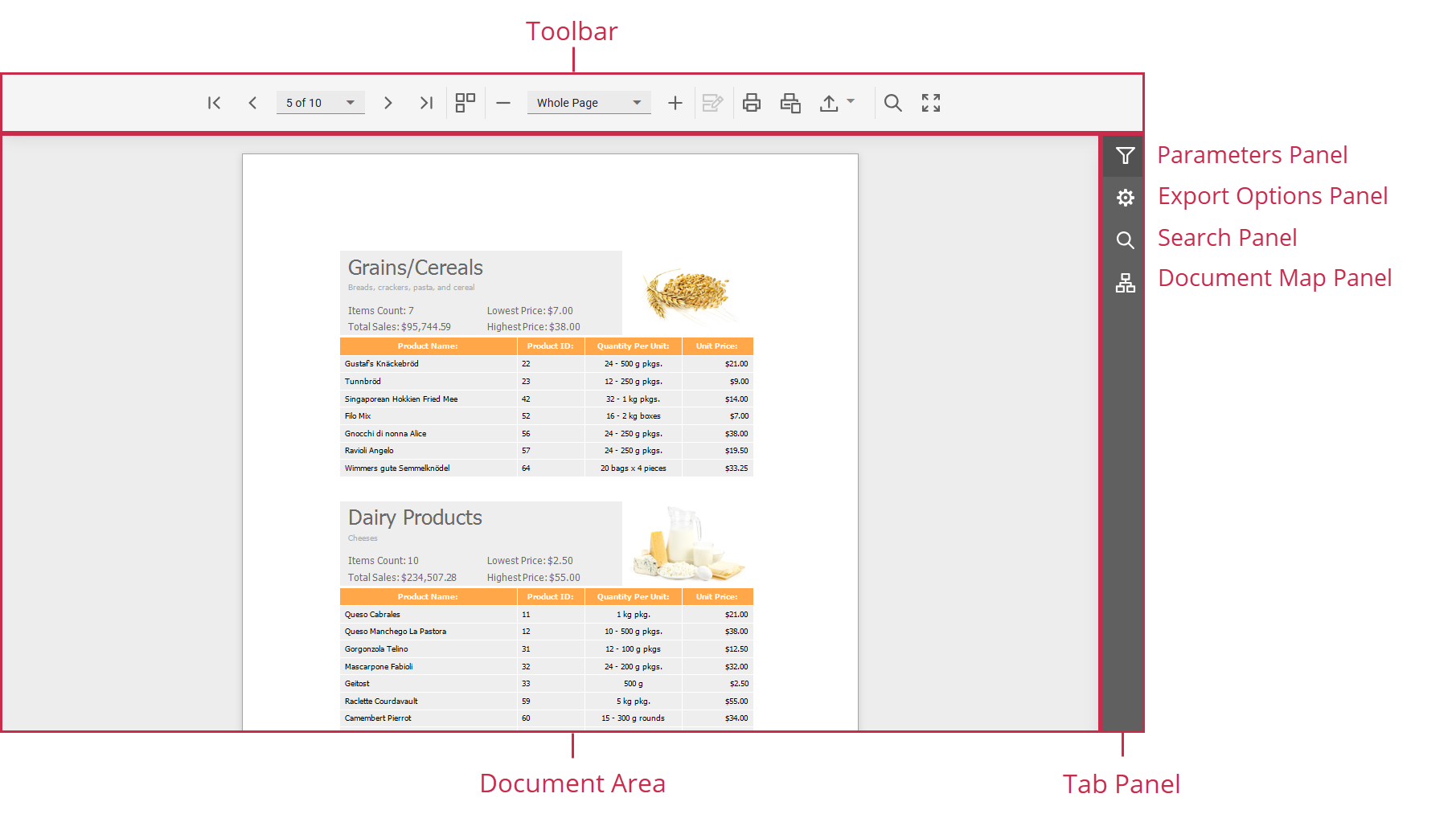The height and width of the screenshot is (814, 1456).
Task: Click the 'Grains/Cereals' heading
Action: [x=415, y=268]
